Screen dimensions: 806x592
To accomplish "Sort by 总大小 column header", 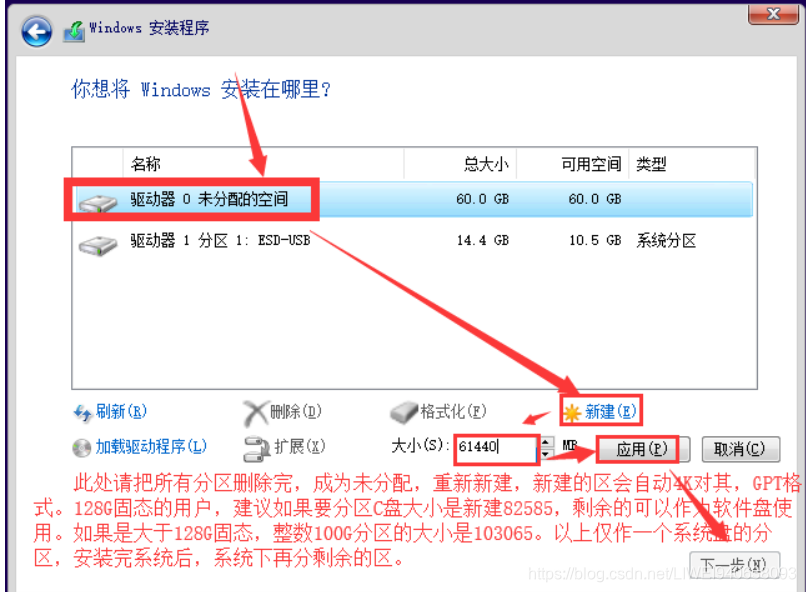I will [x=460, y=164].
